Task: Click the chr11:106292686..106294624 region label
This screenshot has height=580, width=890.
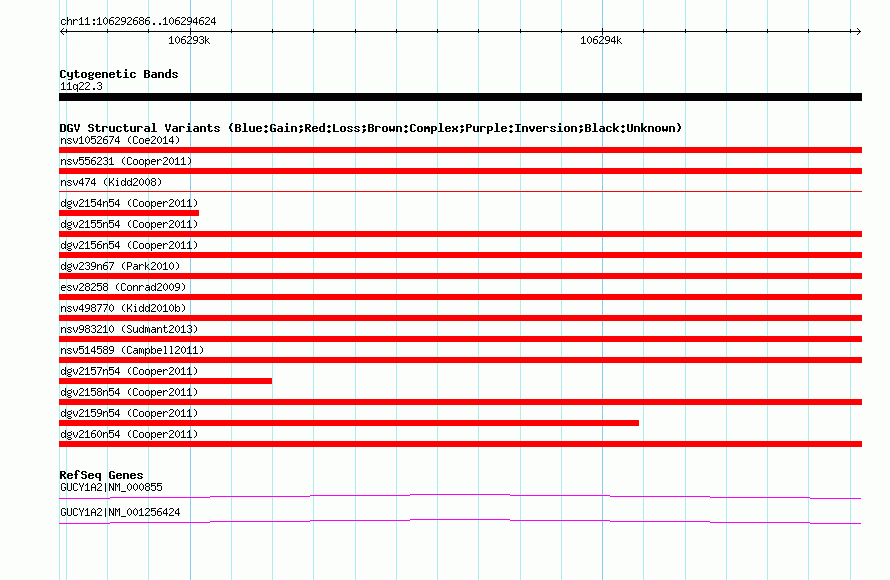Action: [x=138, y=22]
